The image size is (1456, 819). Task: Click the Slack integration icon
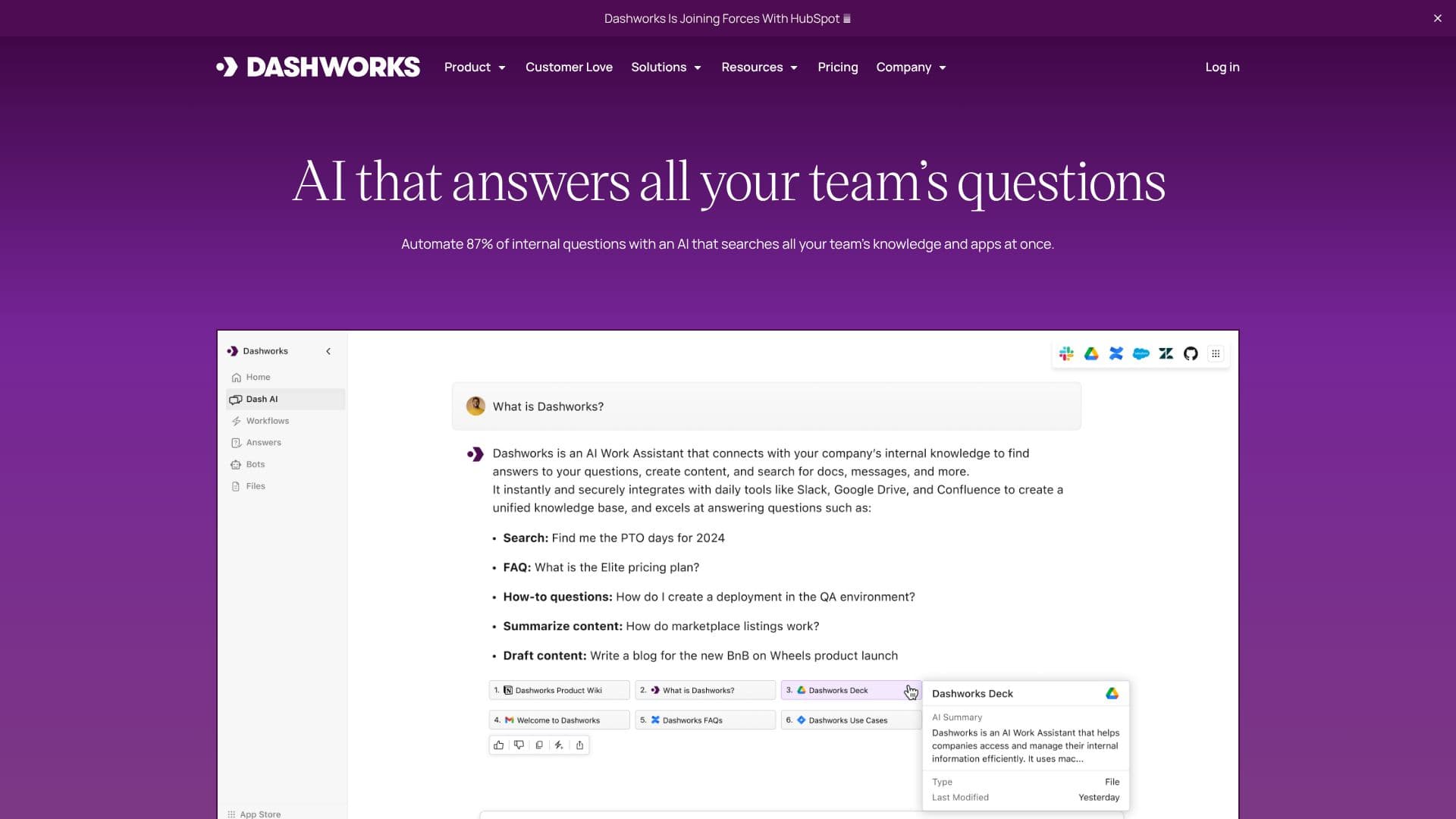[1066, 353]
